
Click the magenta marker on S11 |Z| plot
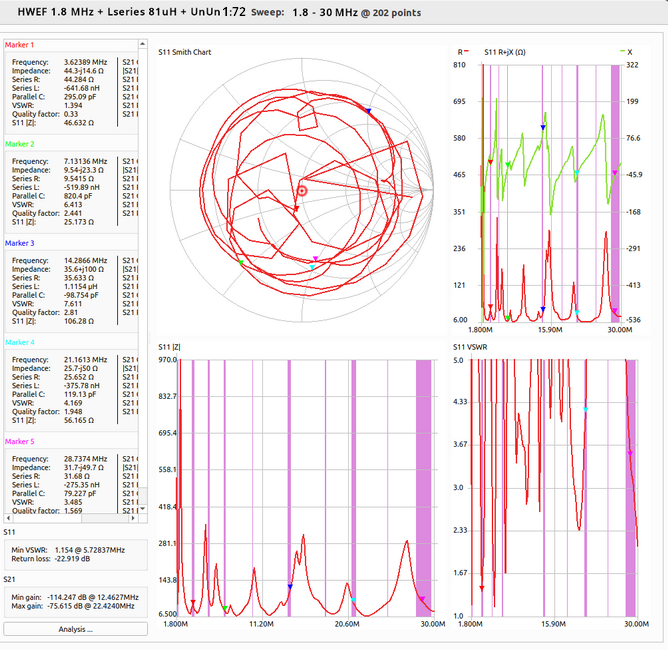pos(423,599)
